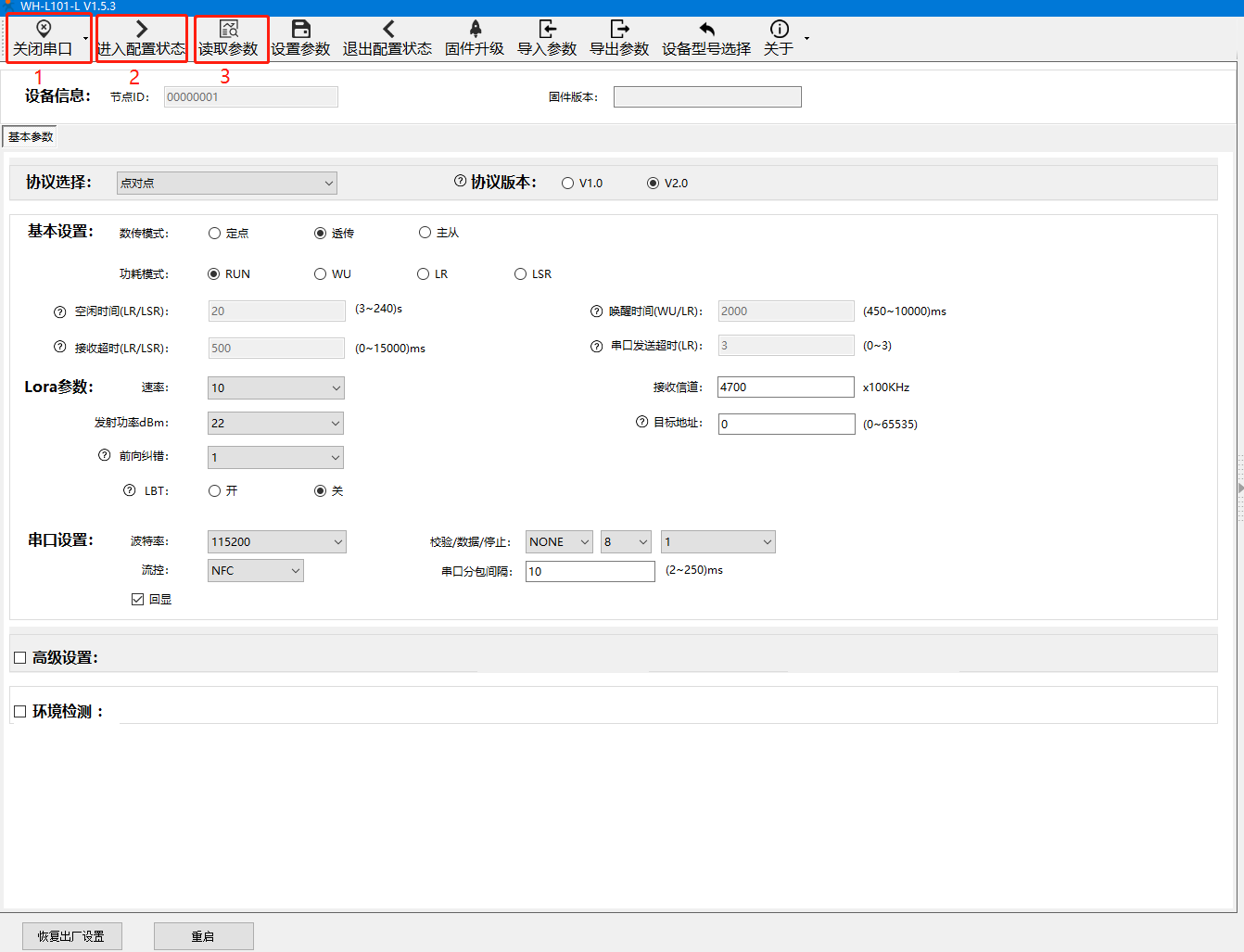The width and height of the screenshot is (1244, 952).
Task: Switch to the 基本参数 tab
Action: click(x=31, y=137)
